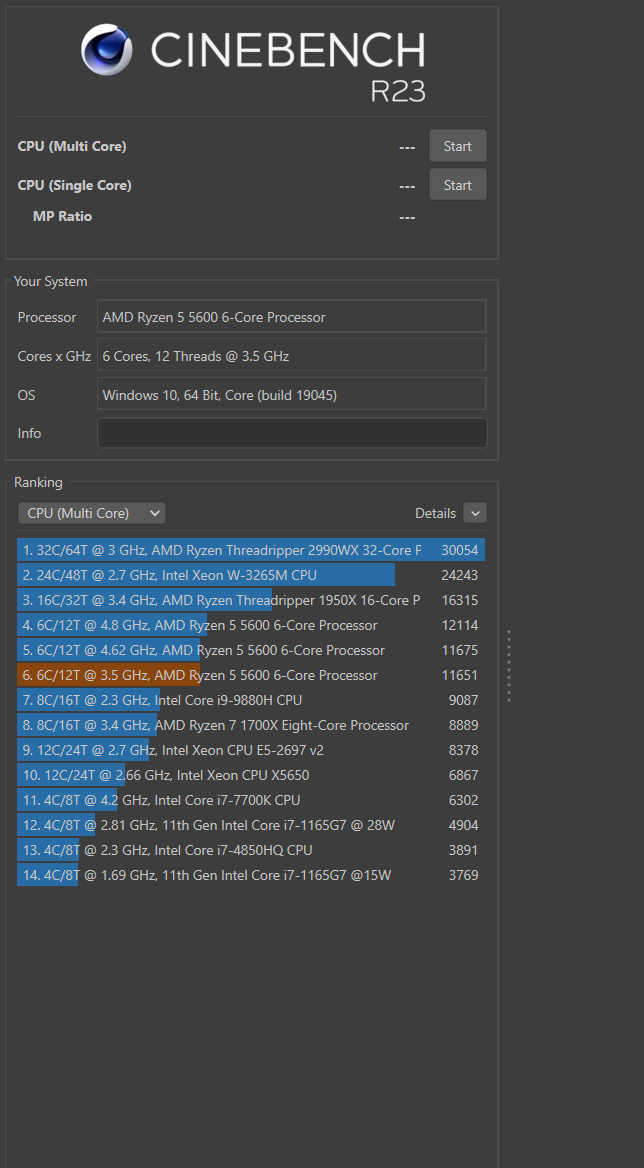Select the highlighted orange Ryzen 5 5600 3.5 GHz row
The width and height of the screenshot is (644, 1168).
click(251, 675)
